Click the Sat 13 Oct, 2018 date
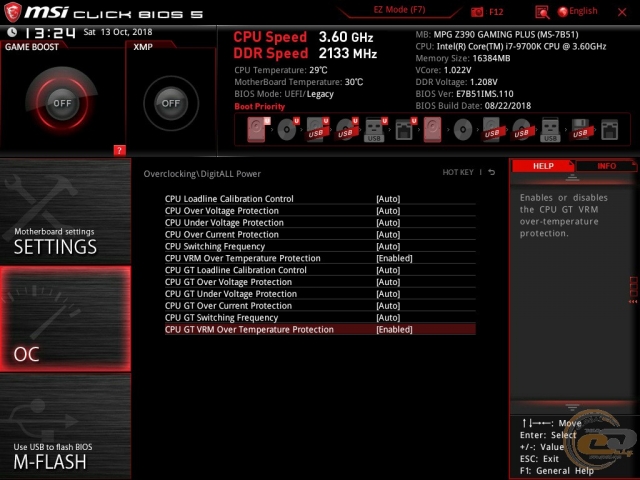The width and height of the screenshot is (640, 480). coord(118,32)
